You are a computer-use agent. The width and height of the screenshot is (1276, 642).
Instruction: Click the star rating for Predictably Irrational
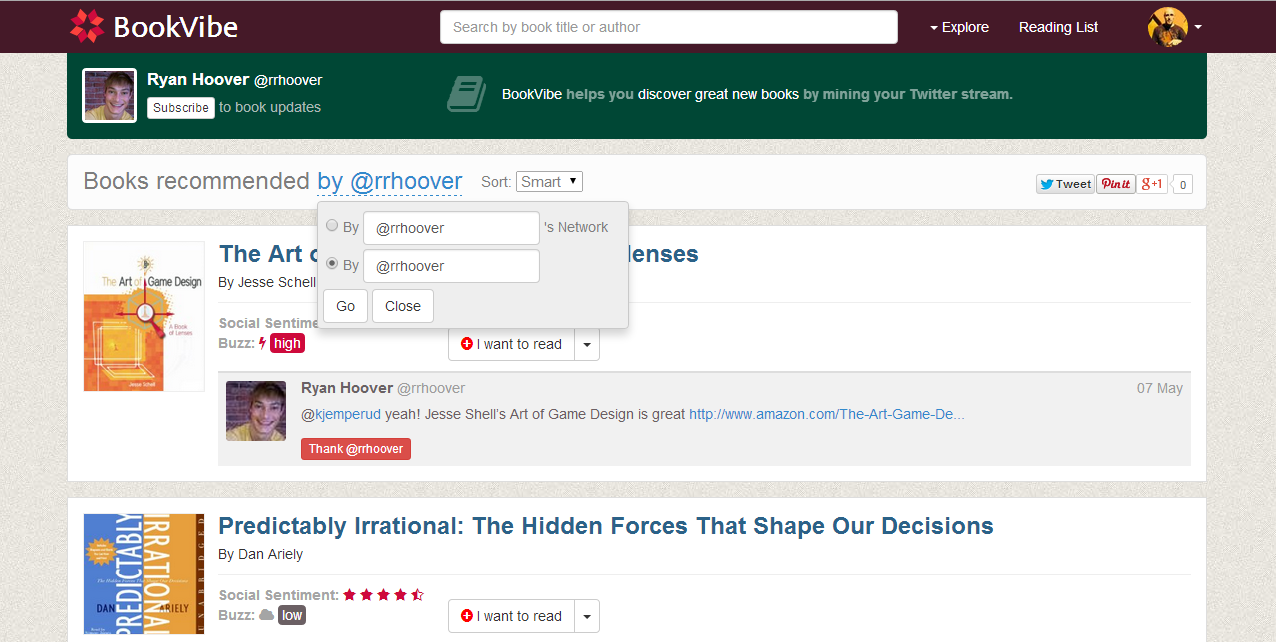(x=383, y=594)
